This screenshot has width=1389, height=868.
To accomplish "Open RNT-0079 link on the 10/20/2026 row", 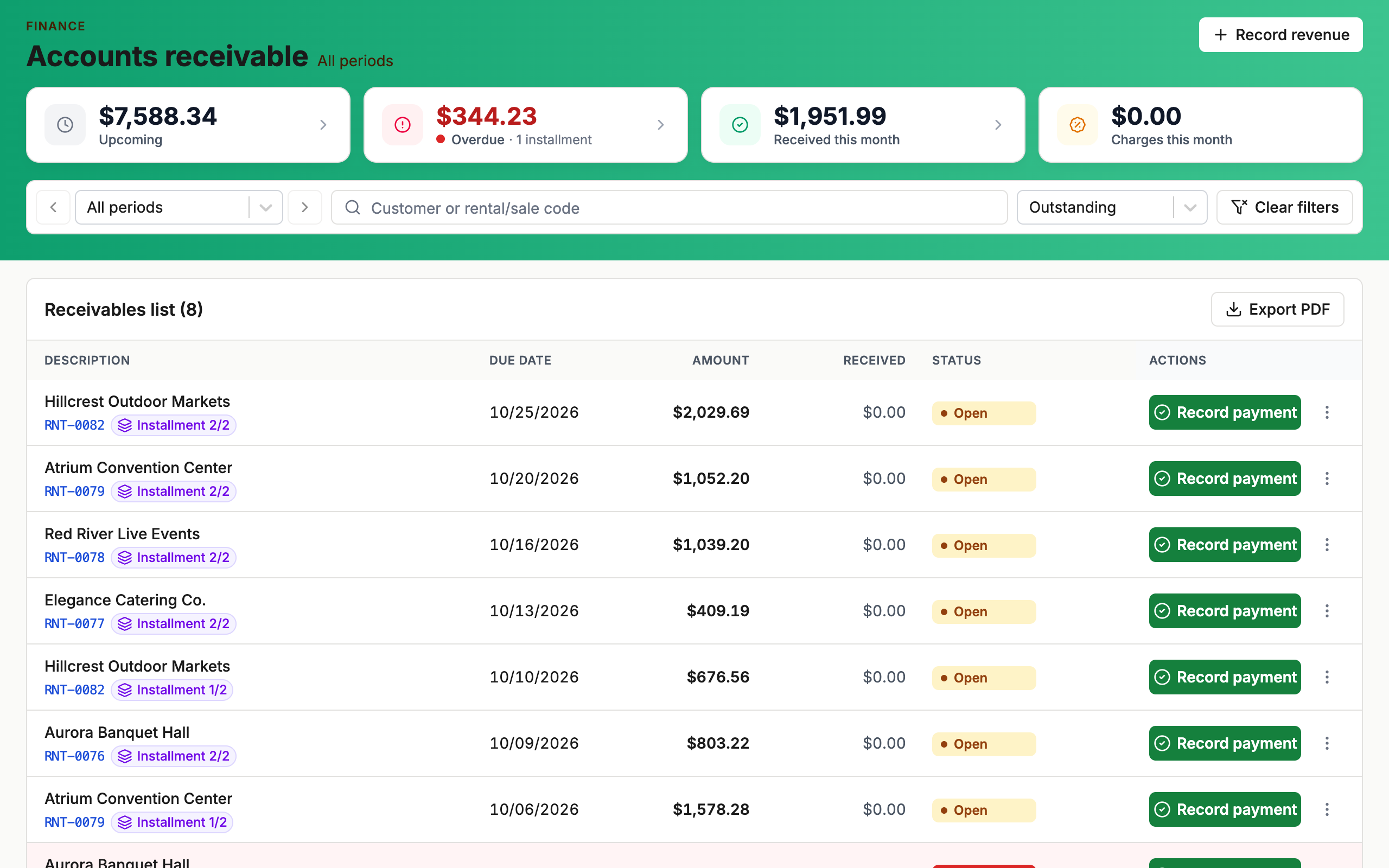I will 75,492.
